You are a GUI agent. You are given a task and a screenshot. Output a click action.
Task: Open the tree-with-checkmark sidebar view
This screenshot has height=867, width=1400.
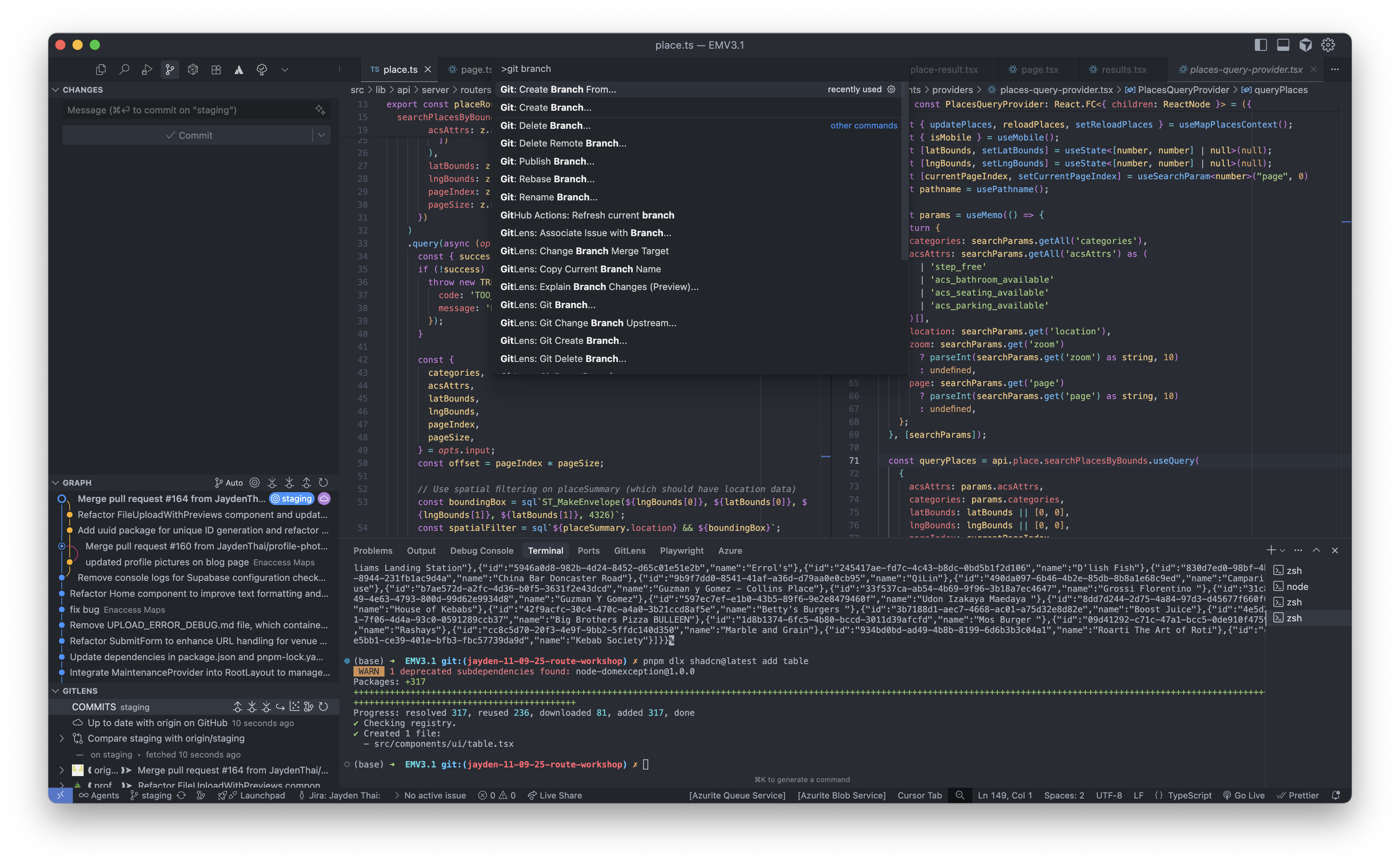coord(262,69)
